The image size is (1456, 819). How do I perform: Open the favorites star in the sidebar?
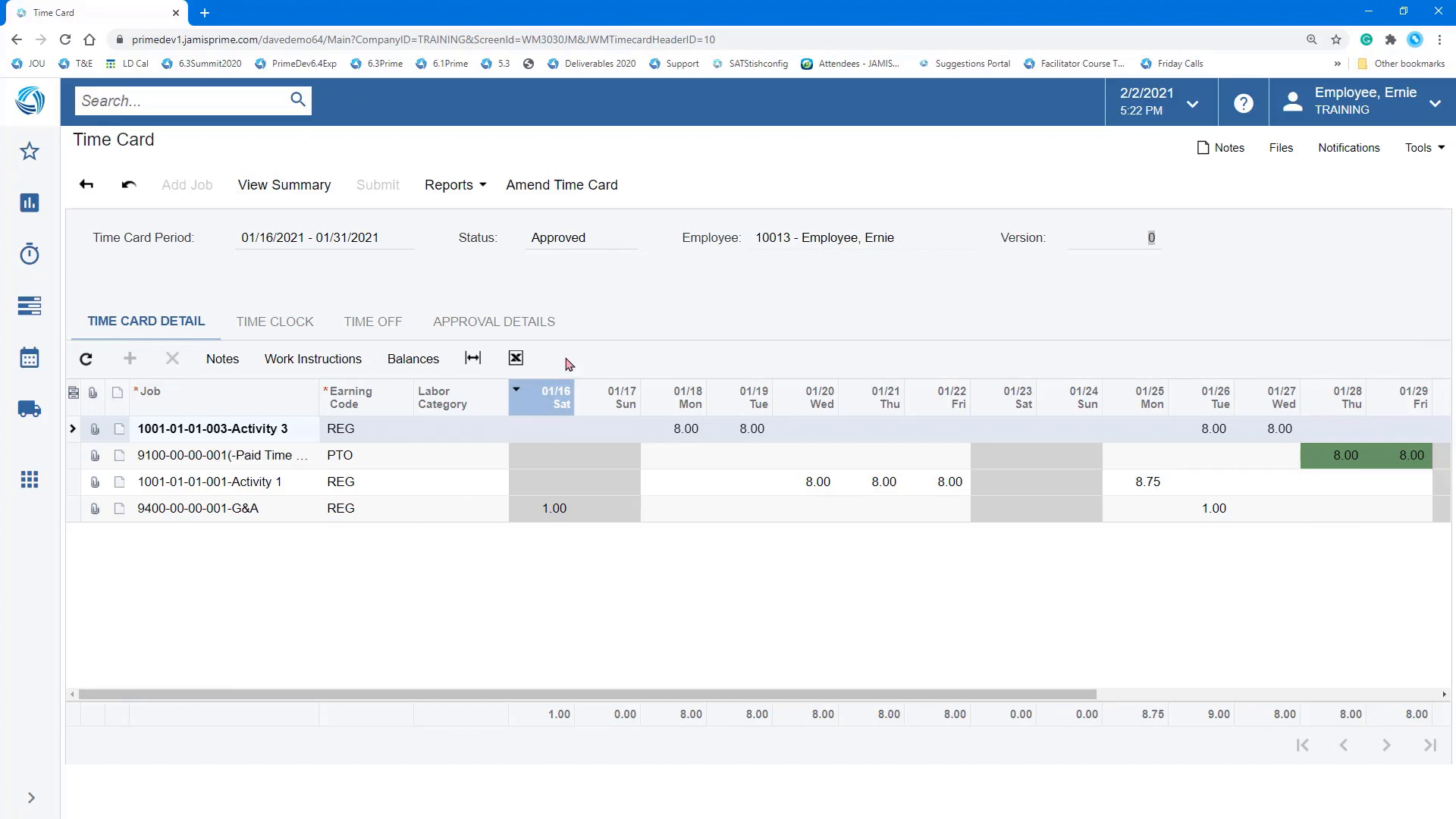click(29, 151)
